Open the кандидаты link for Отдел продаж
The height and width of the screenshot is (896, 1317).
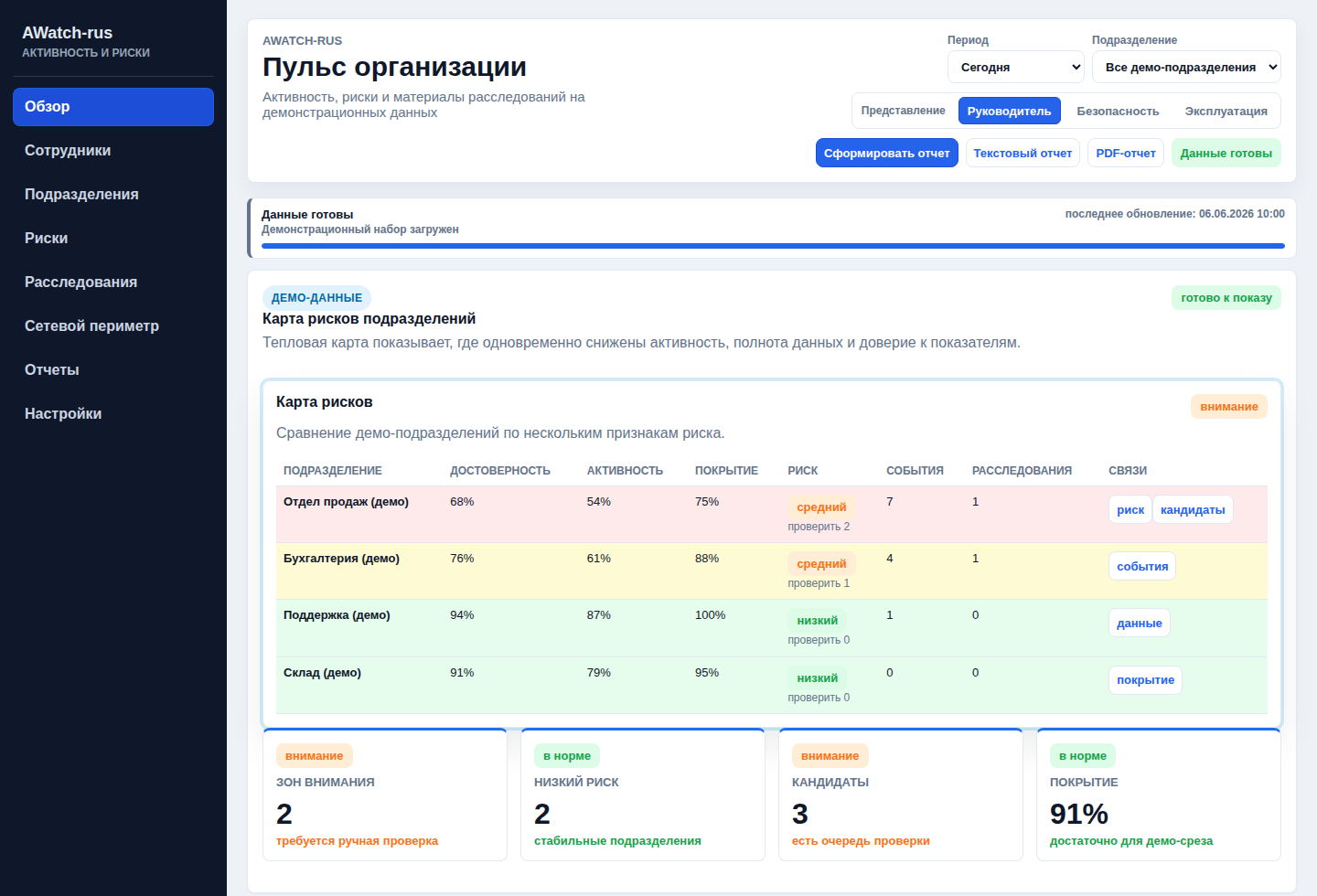click(x=1193, y=509)
